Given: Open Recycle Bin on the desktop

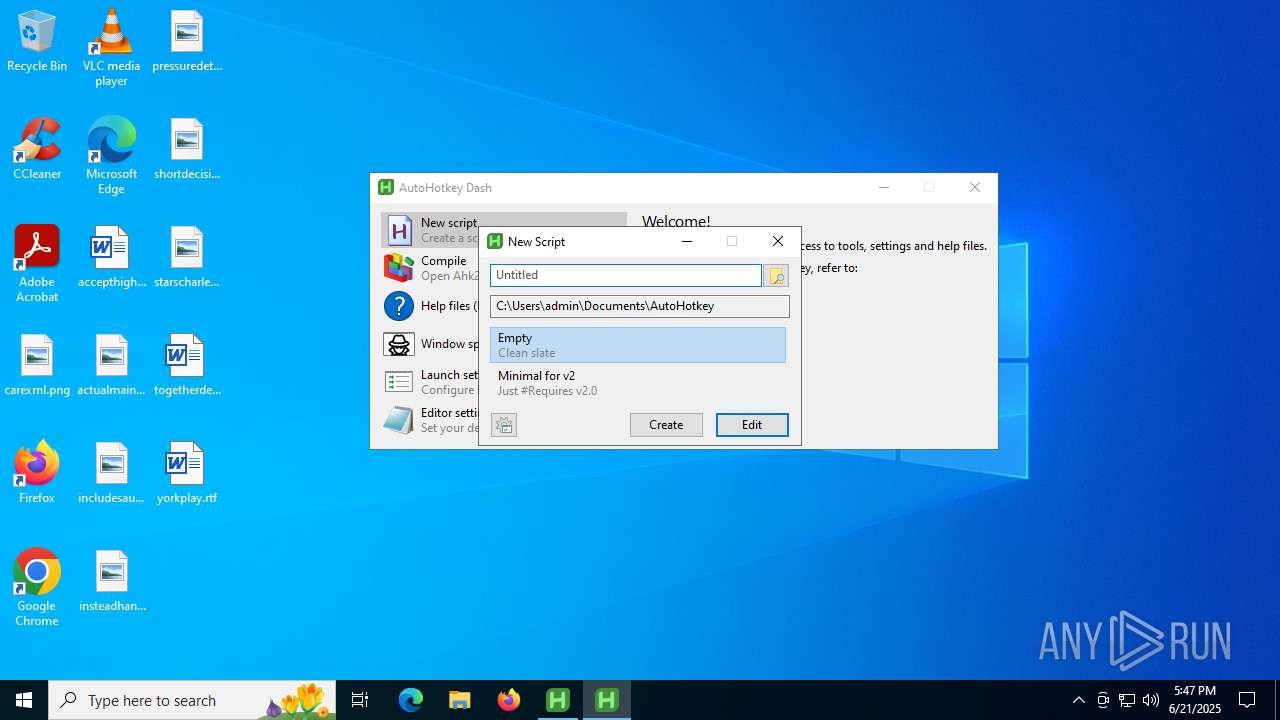Looking at the screenshot, I should (x=37, y=41).
